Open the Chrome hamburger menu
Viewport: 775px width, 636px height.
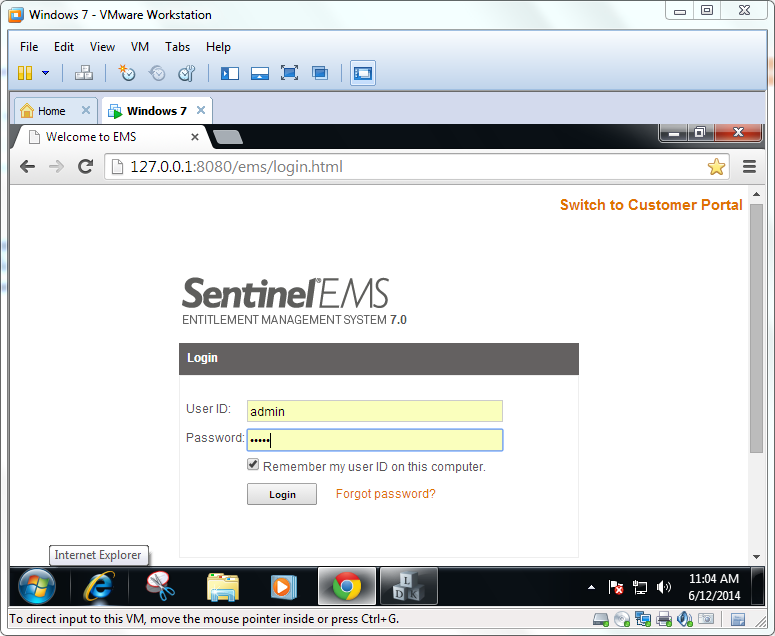pos(749,167)
